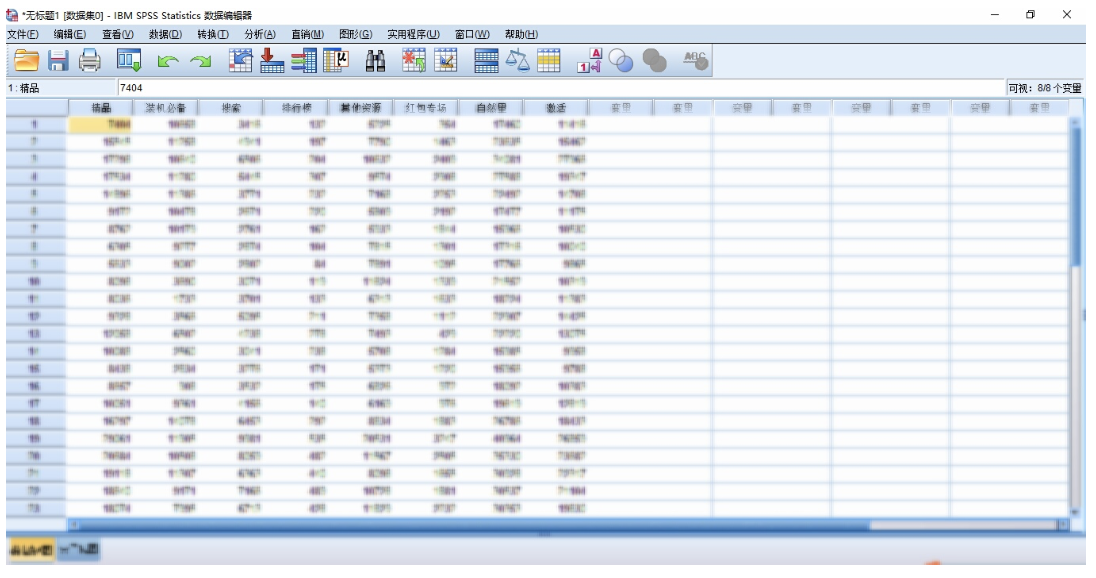Select row 1 header in the data grid
The image size is (1096, 578).
tap(35, 125)
